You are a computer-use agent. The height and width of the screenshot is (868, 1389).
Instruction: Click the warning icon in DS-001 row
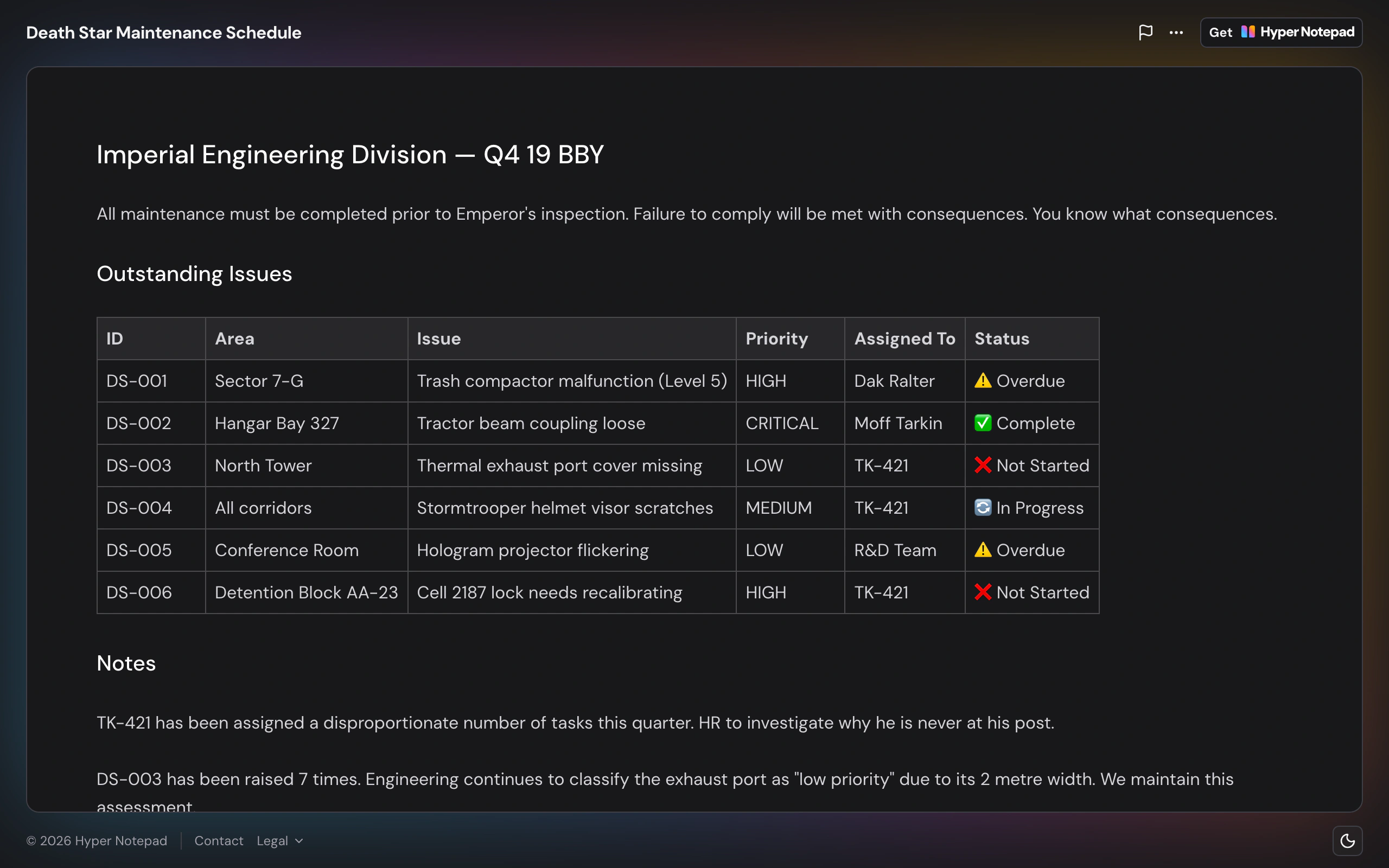pyautogui.click(x=983, y=381)
